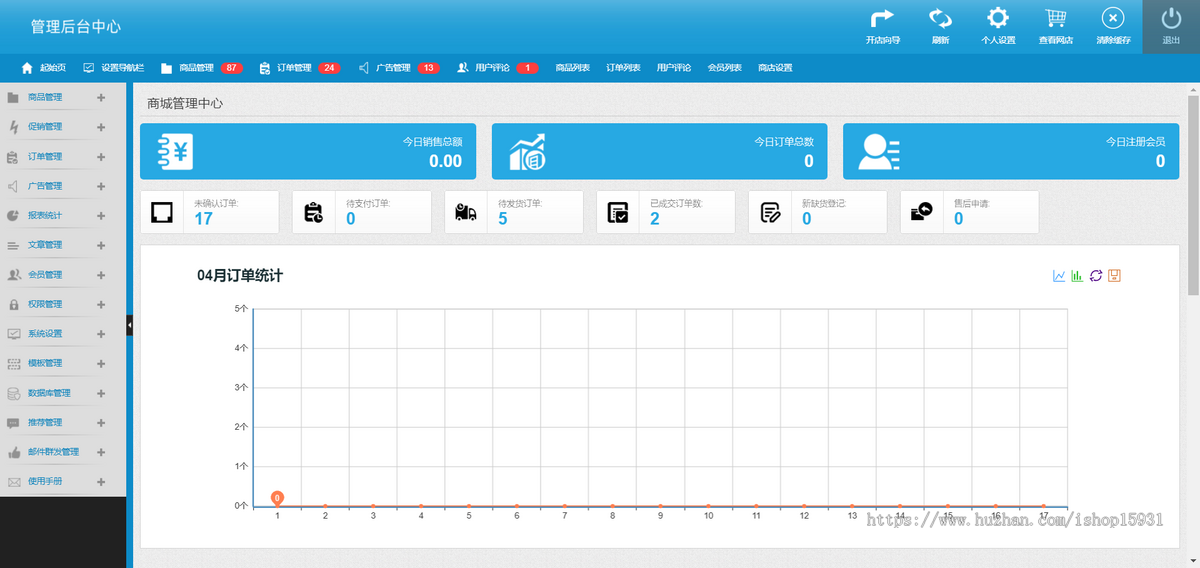Viewport: 1200px width, 568px height.
Task: Open 用户评论 text link right of 订单列表
Action: (x=674, y=68)
